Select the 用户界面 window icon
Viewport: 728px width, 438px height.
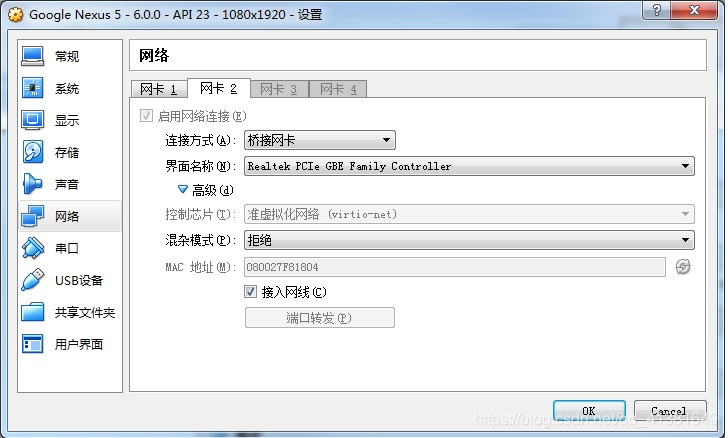(32, 344)
